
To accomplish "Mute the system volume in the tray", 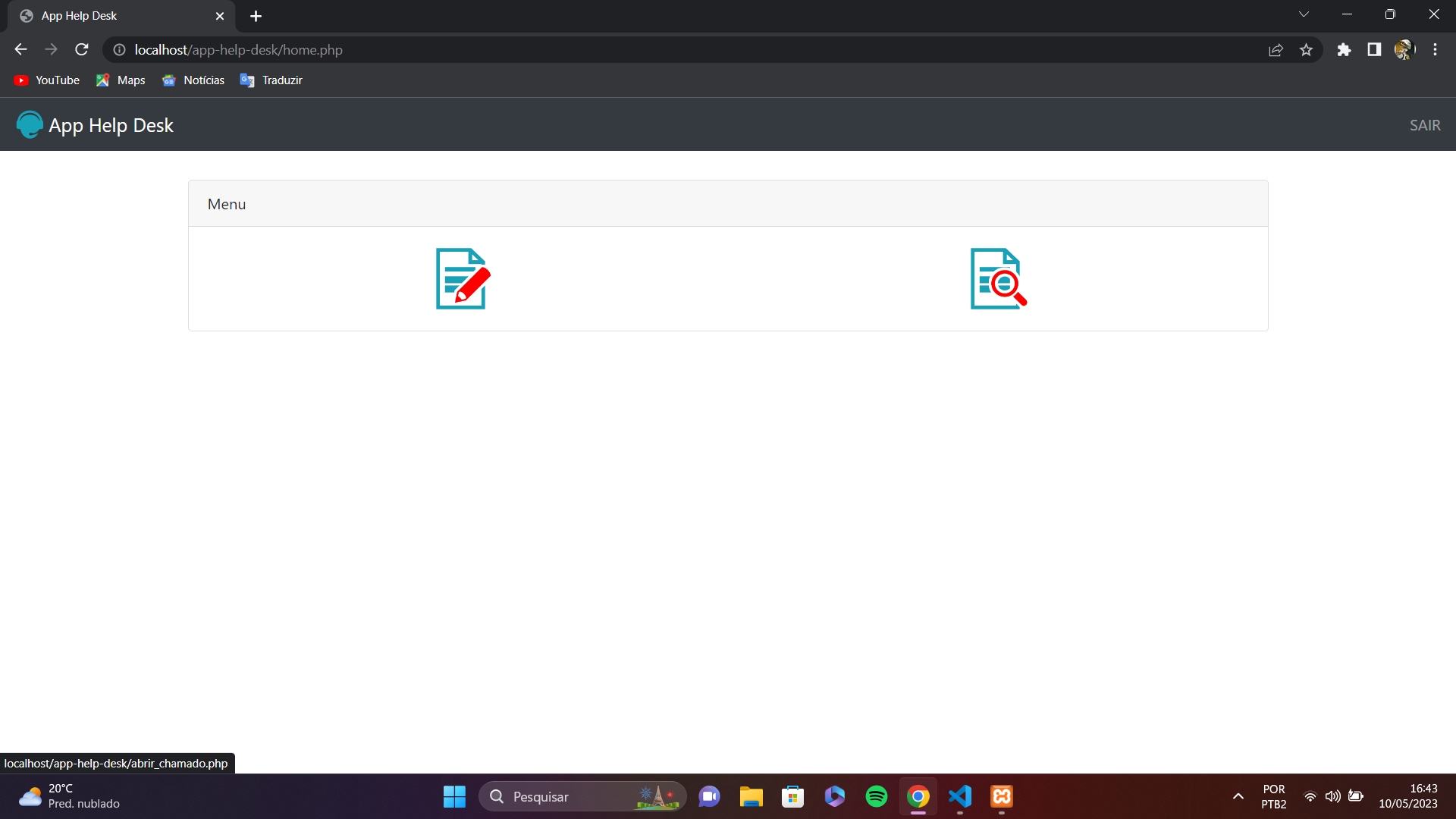I will click(x=1334, y=796).
